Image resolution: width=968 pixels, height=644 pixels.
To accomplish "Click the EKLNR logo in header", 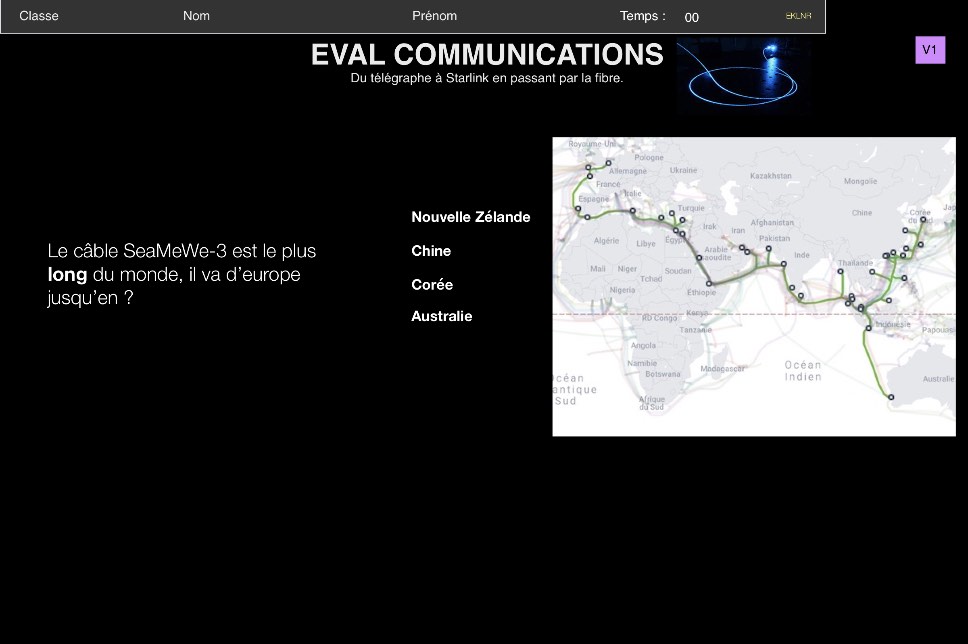I will click(x=798, y=16).
